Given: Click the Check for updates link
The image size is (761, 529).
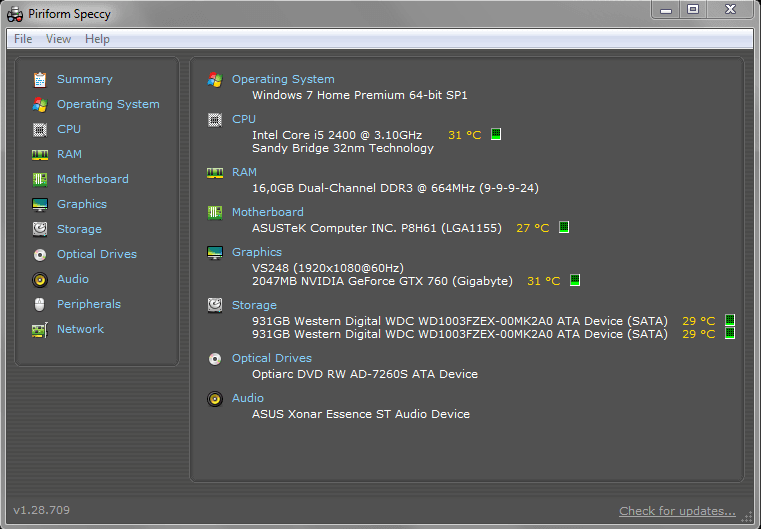Looking at the screenshot, I should (x=677, y=511).
